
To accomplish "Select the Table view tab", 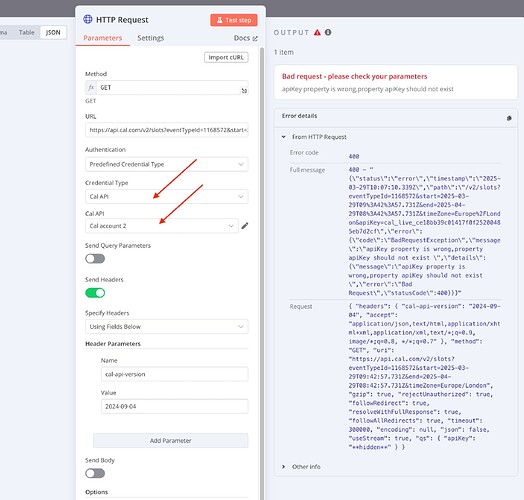I will click(x=26, y=32).
